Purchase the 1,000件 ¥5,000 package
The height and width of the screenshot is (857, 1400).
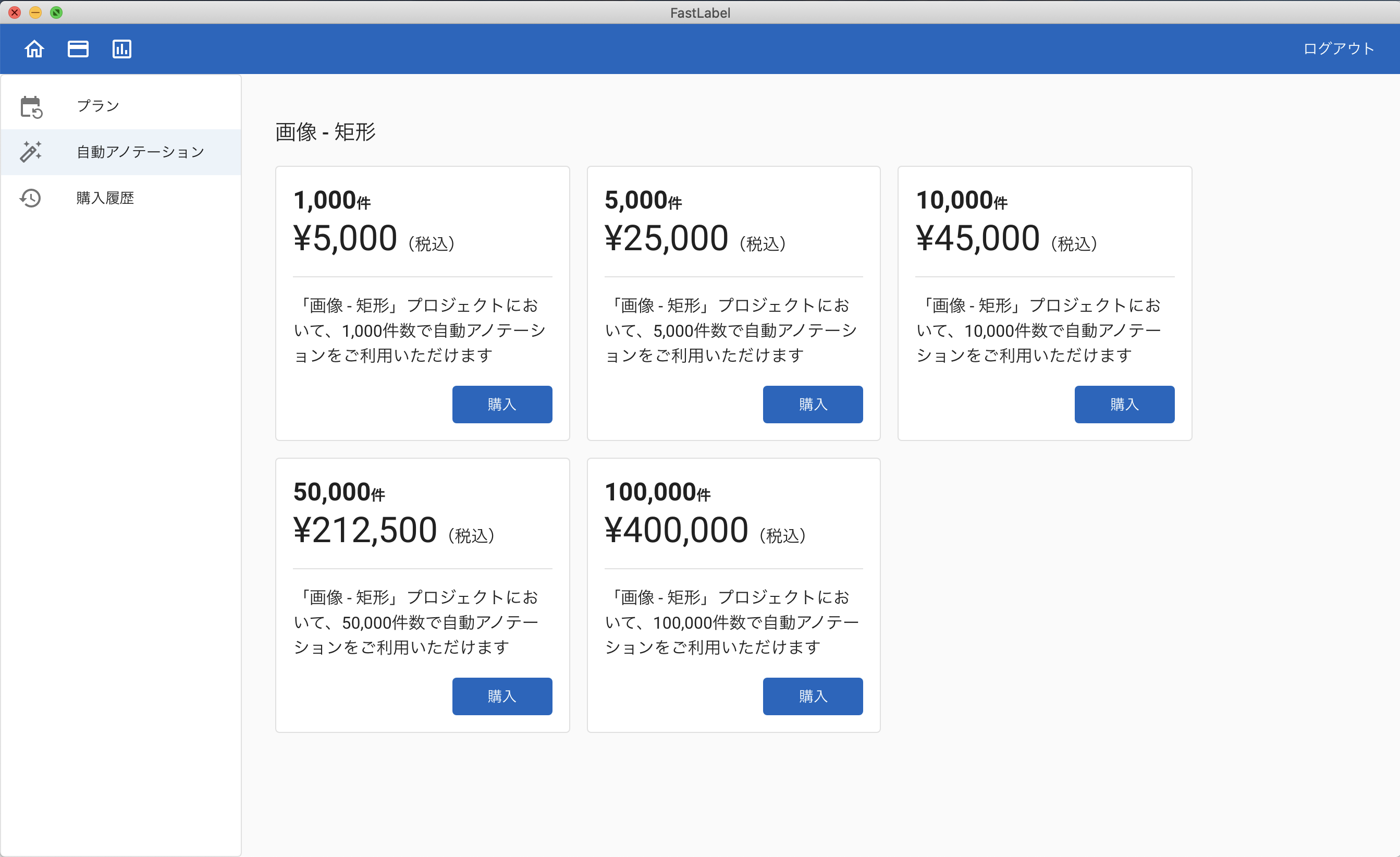[x=502, y=404]
